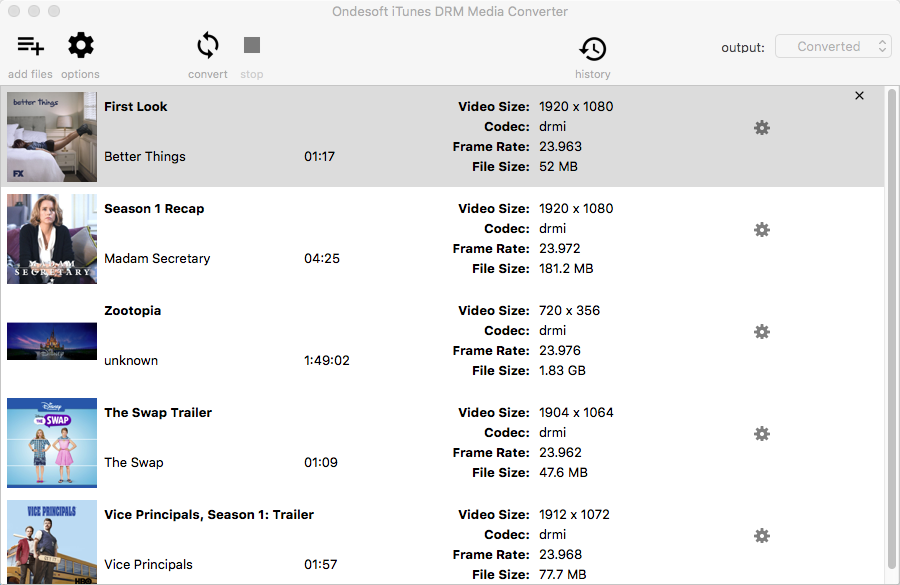Screen dimensions: 900x585
Task: Click the duration '01:17'
Action: (319, 157)
